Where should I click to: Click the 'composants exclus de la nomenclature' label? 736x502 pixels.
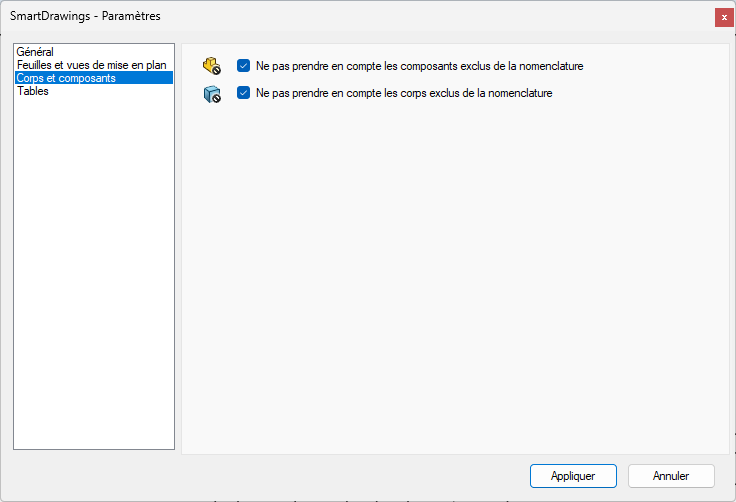[x=420, y=66]
